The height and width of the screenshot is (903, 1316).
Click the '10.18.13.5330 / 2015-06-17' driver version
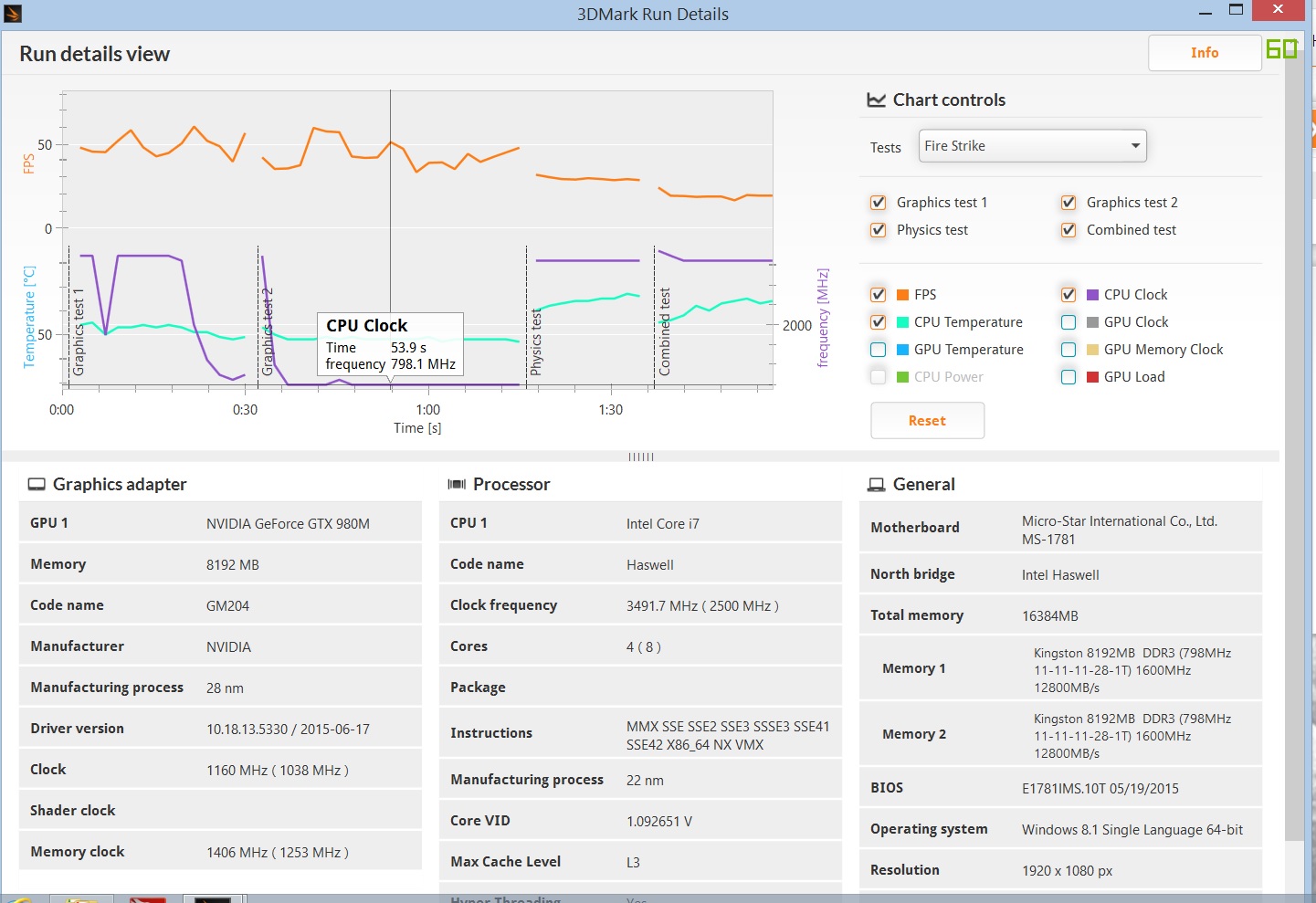(x=288, y=730)
